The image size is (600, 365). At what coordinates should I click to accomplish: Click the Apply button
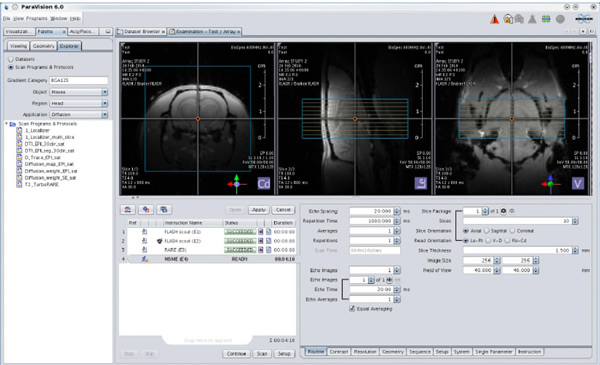click(x=259, y=210)
